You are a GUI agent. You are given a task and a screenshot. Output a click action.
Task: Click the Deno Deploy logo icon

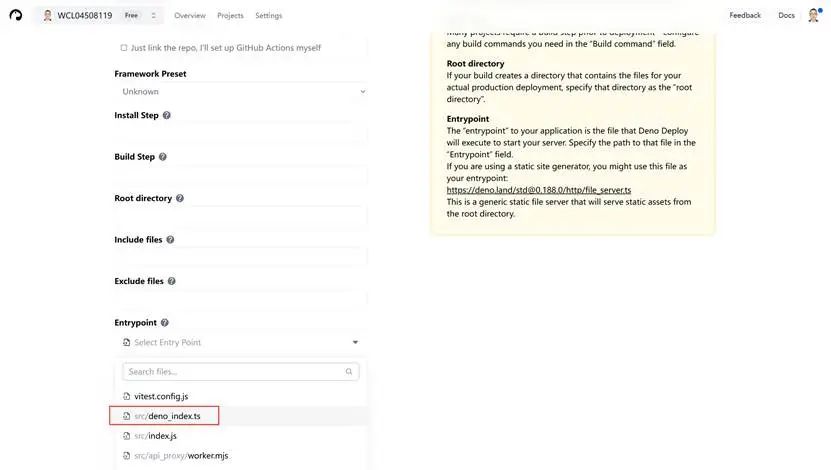(15, 15)
